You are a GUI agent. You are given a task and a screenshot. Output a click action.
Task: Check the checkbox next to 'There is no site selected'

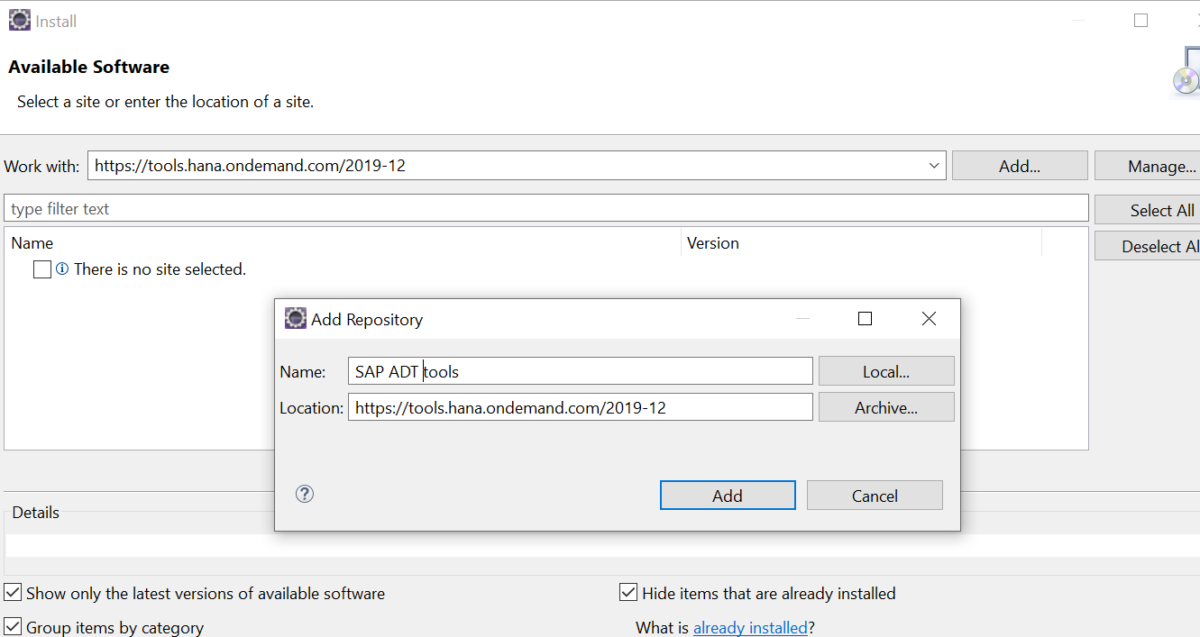click(41, 268)
